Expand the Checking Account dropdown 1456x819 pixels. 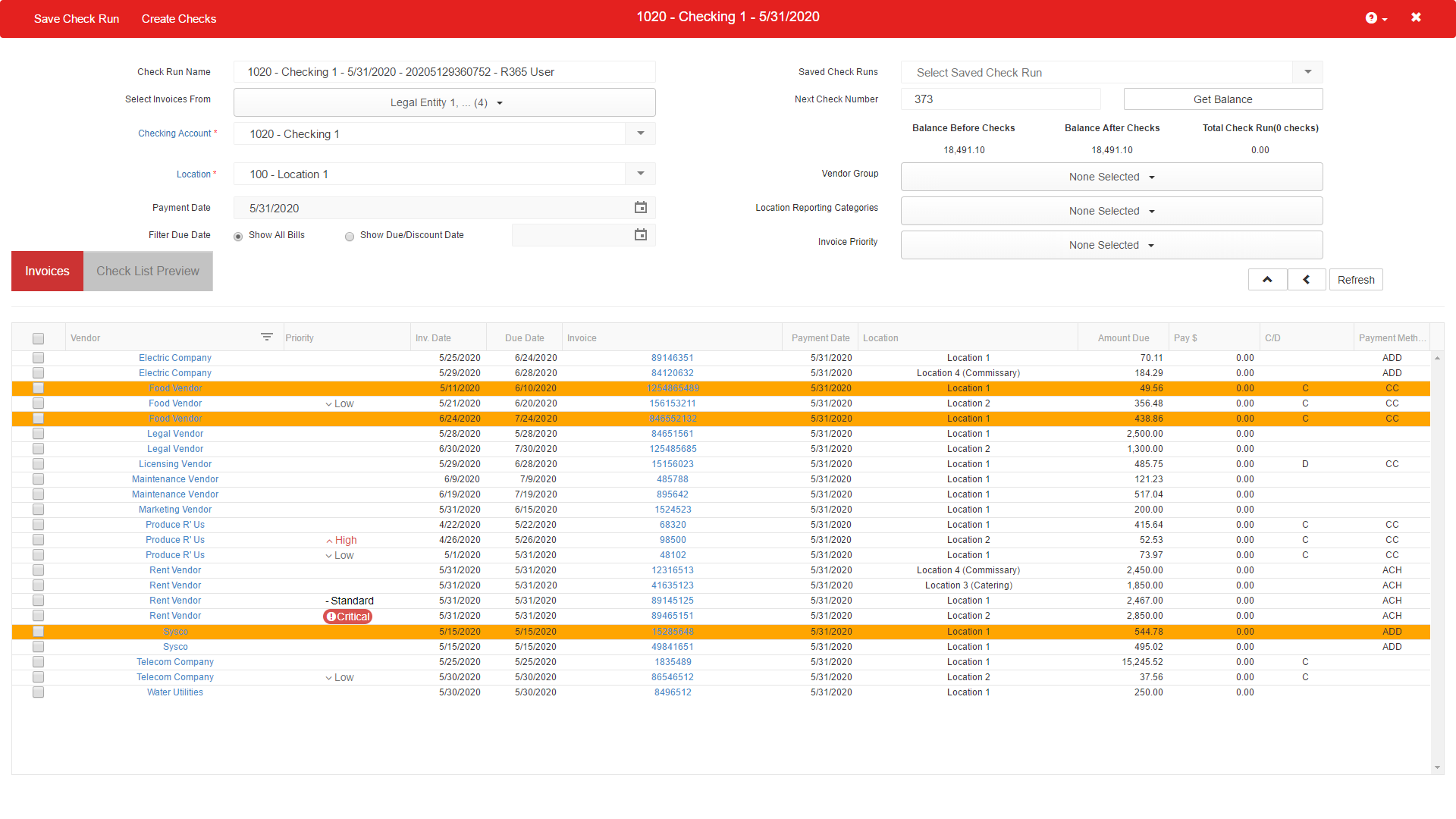pos(640,133)
